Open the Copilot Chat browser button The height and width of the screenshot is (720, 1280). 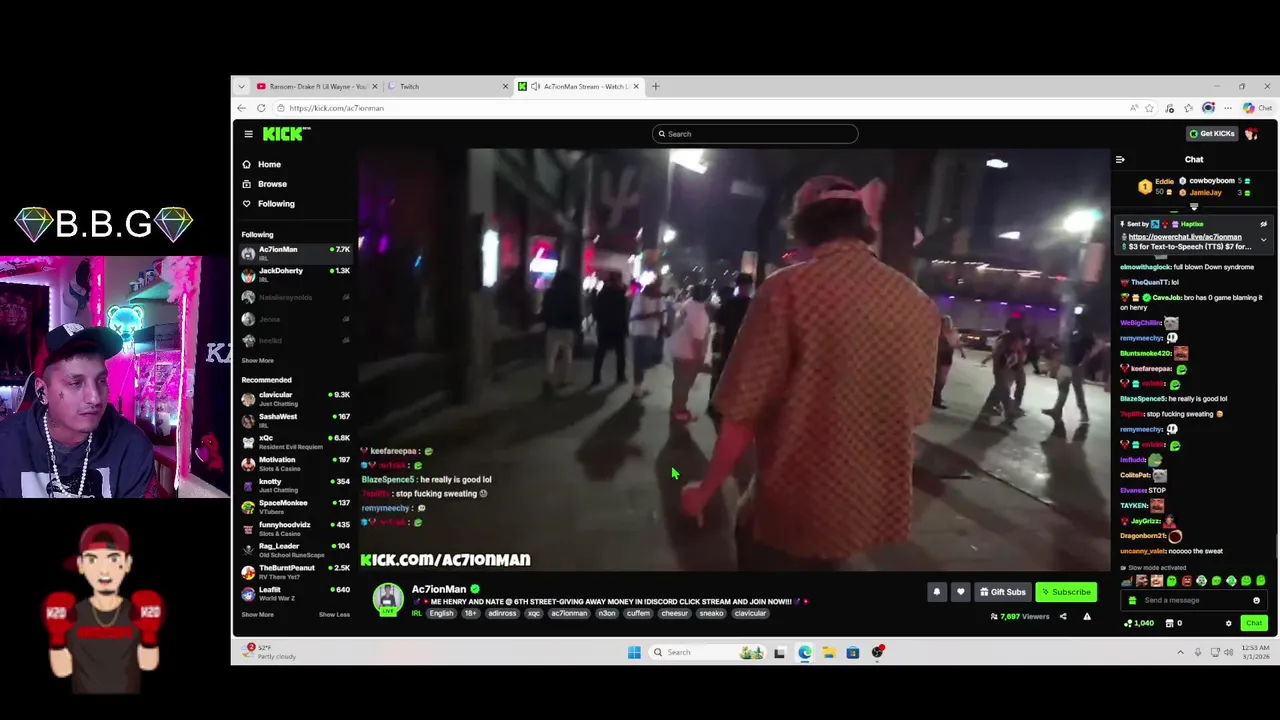[1257, 108]
